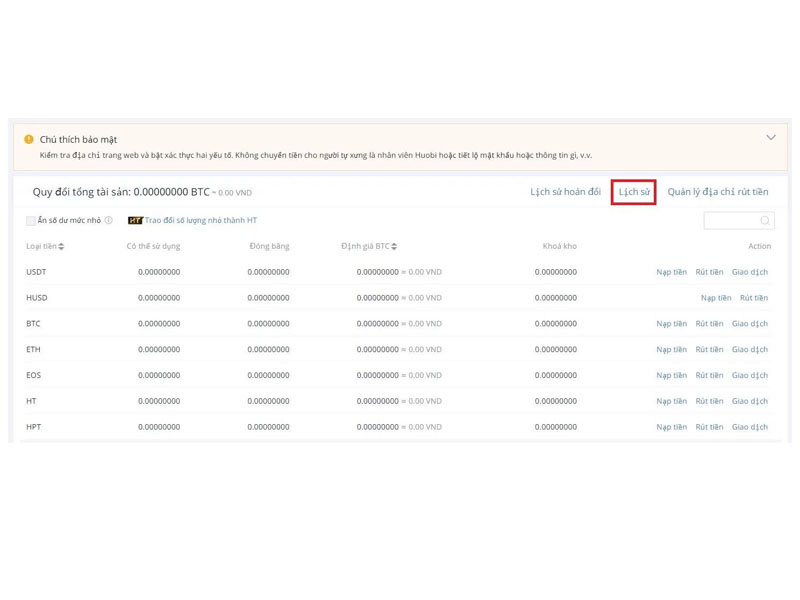Click Nạp tiền for ETH

click(671, 349)
